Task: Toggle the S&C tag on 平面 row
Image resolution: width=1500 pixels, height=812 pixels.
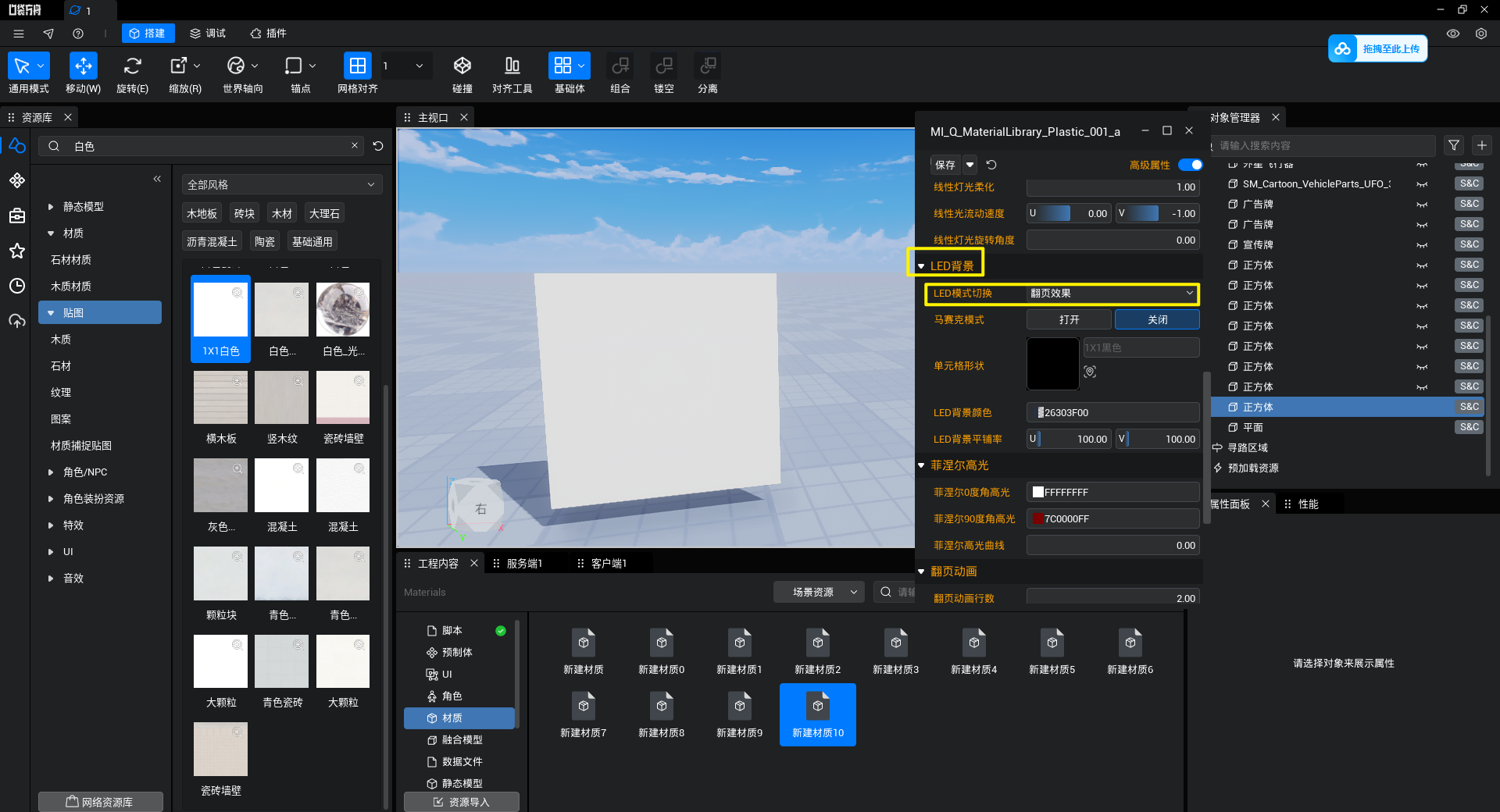Action: click(x=1470, y=427)
